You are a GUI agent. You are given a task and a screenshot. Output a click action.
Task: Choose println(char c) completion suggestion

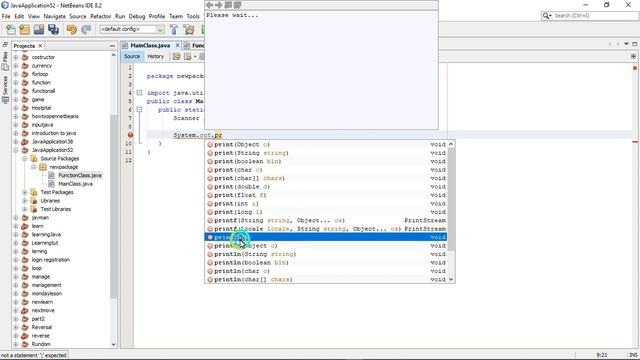[326, 271]
